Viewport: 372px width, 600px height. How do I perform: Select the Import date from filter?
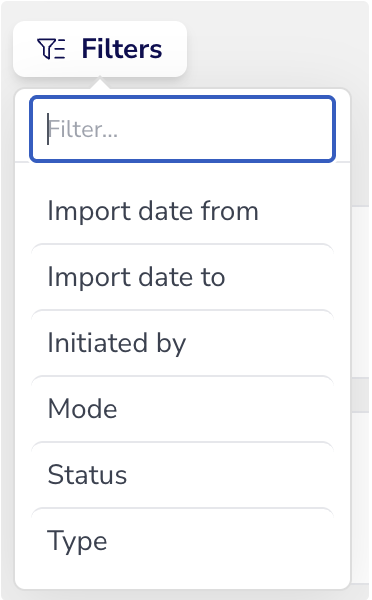pyautogui.click(x=183, y=211)
